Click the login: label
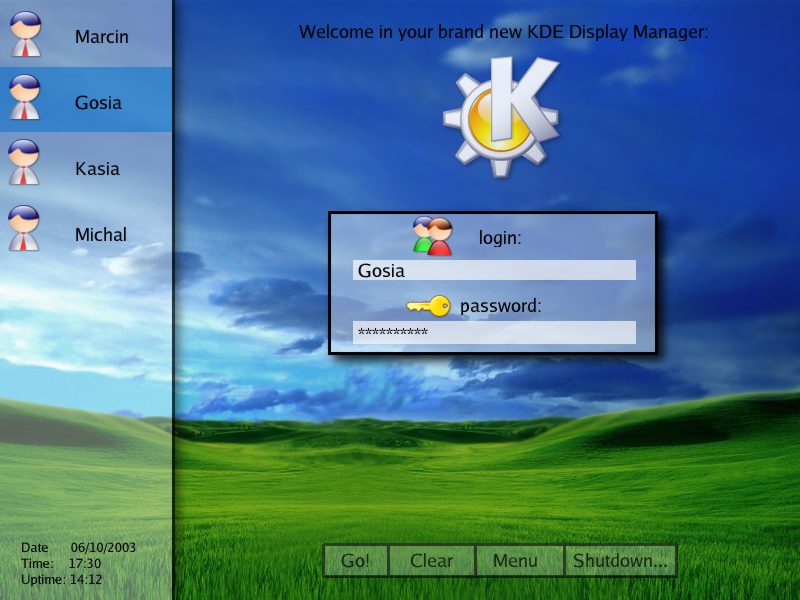This screenshot has width=800, height=600. (500, 238)
